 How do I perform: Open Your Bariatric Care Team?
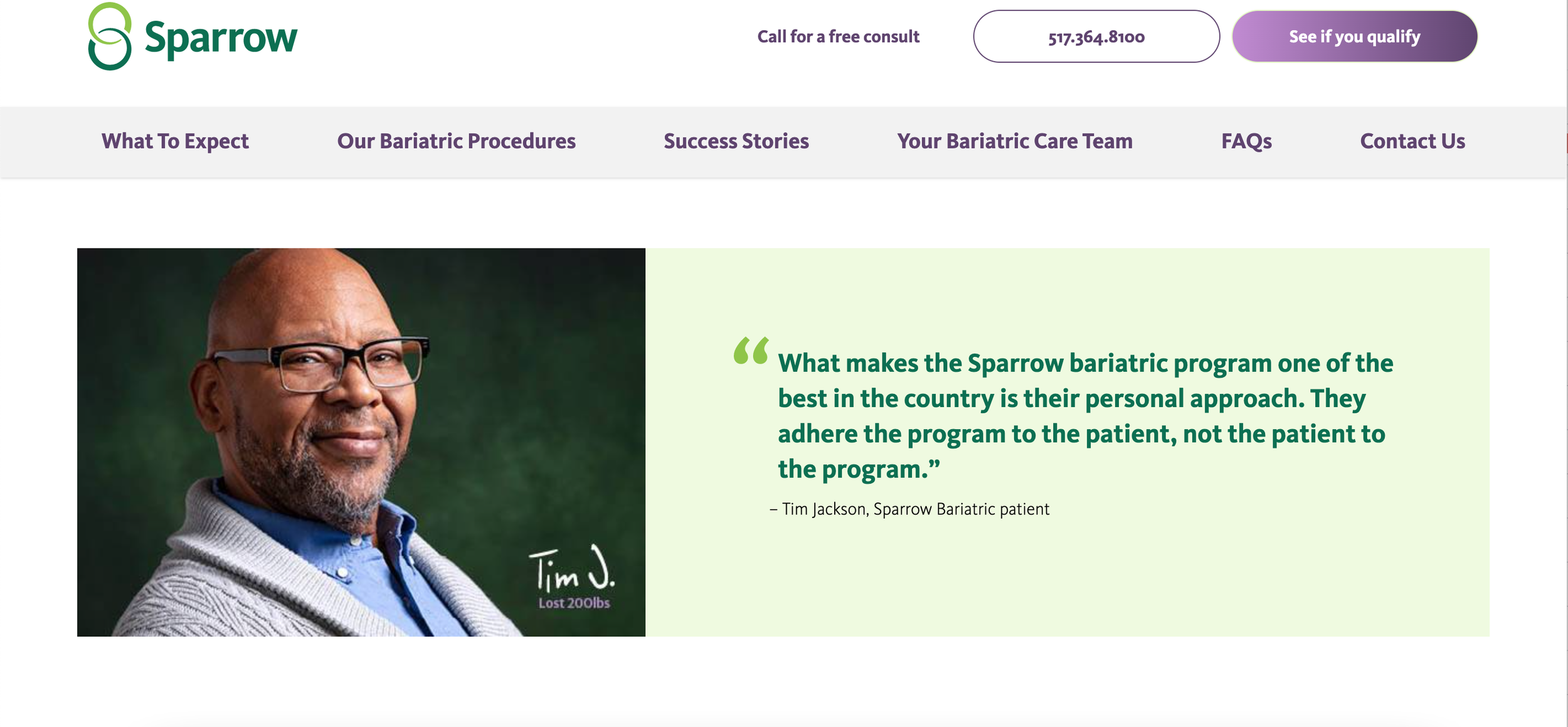(1015, 142)
